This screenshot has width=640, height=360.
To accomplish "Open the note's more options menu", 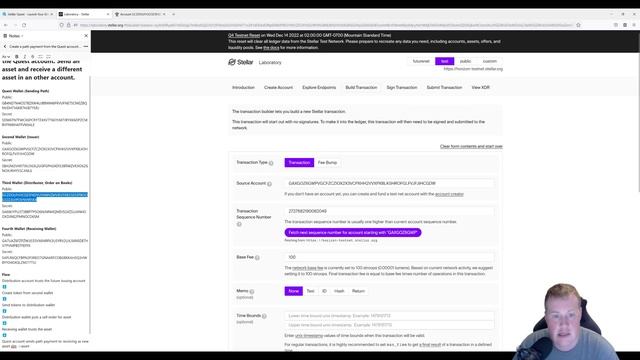I will click(x=85, y=47).
